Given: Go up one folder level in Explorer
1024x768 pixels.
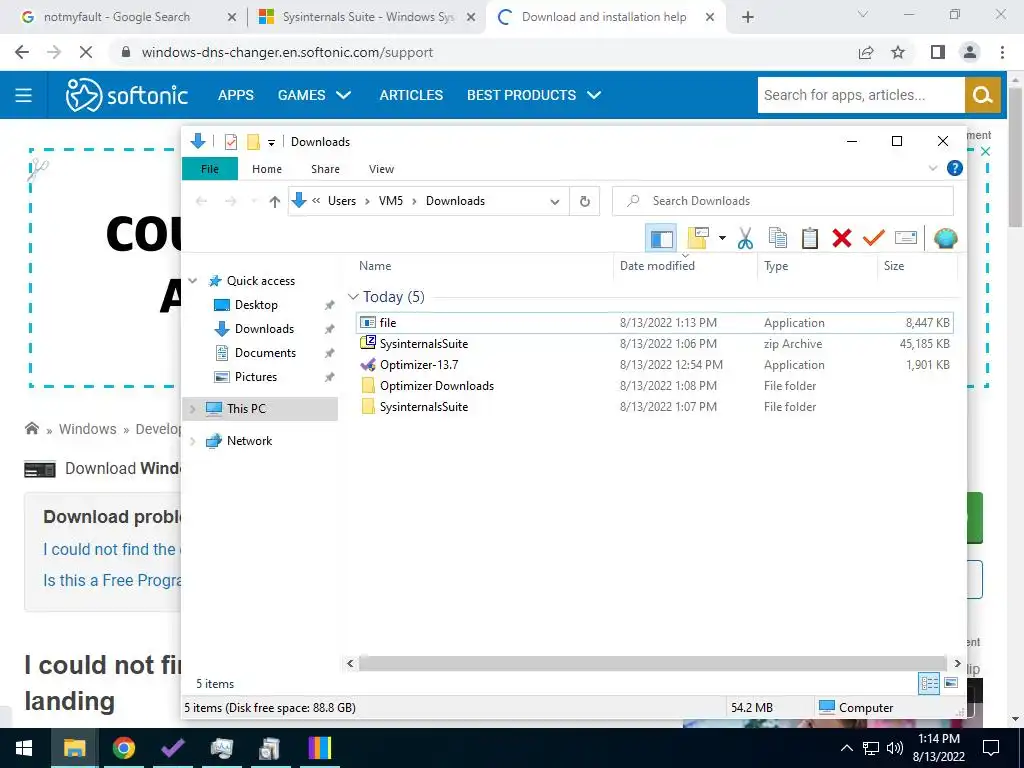Looking at the screenshot, I should point(275,202).
